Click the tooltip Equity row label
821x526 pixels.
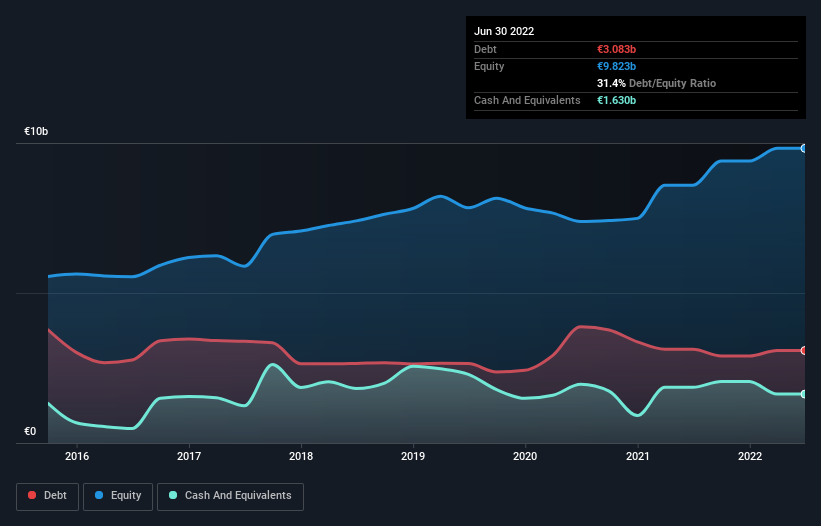(489, 66)
